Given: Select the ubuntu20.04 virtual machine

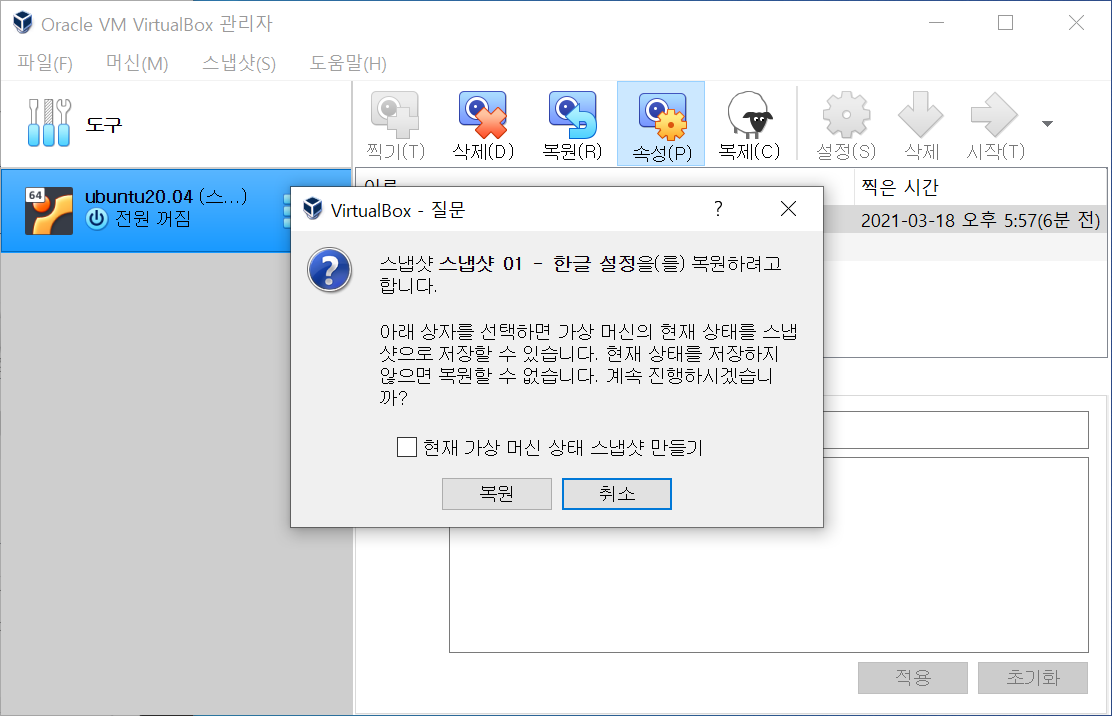Looking at the screenshot, I should (176, 211).
